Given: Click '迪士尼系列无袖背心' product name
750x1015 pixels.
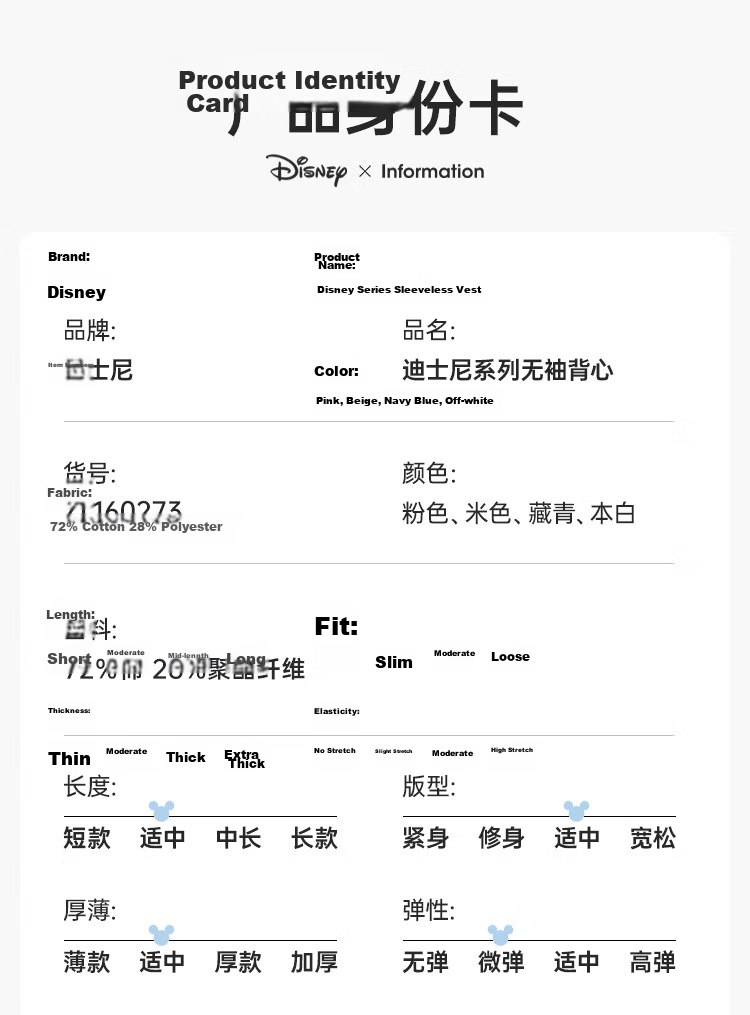Looking at the screenshot, I should 508,370.
